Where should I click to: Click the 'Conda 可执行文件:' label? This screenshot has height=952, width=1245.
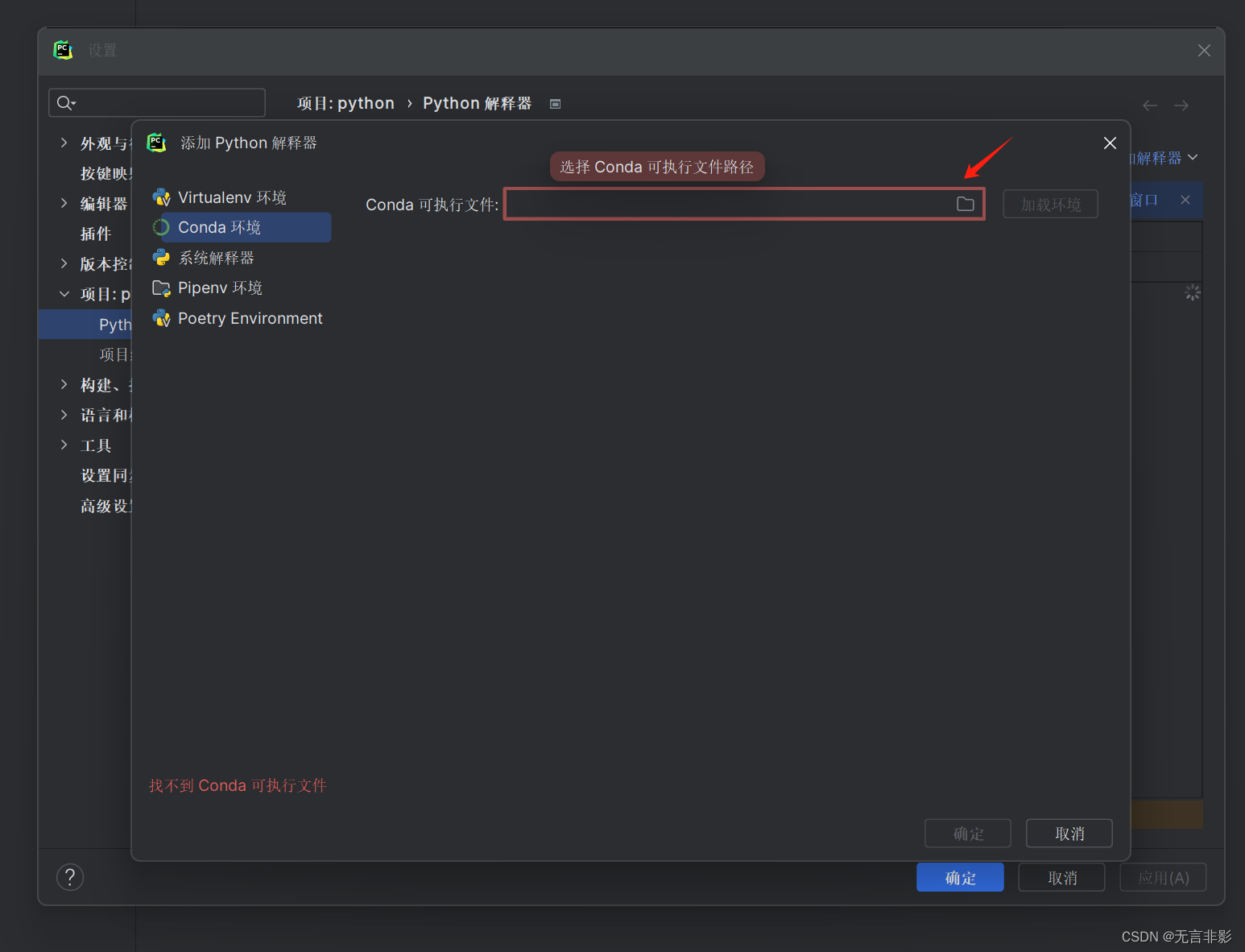(432, 205)
